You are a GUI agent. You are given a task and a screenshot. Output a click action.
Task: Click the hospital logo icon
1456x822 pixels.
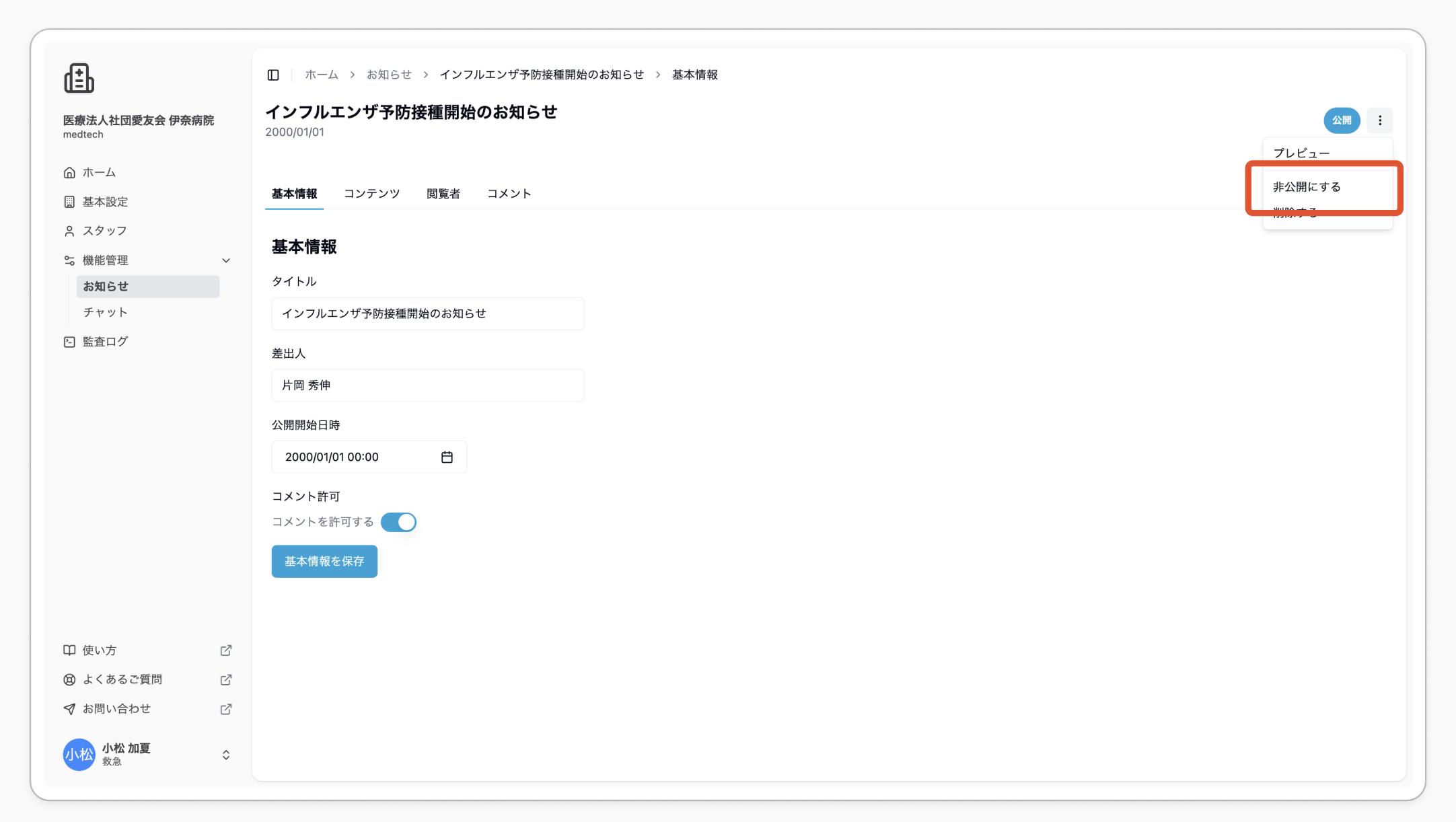pyautogui.click(x=79, y=78)
